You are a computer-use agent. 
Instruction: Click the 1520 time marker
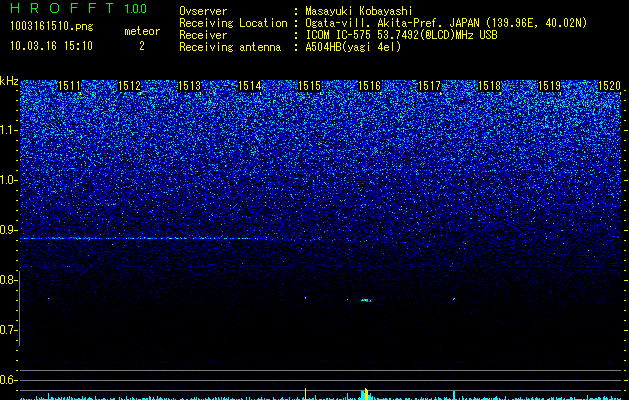(610, 86)
